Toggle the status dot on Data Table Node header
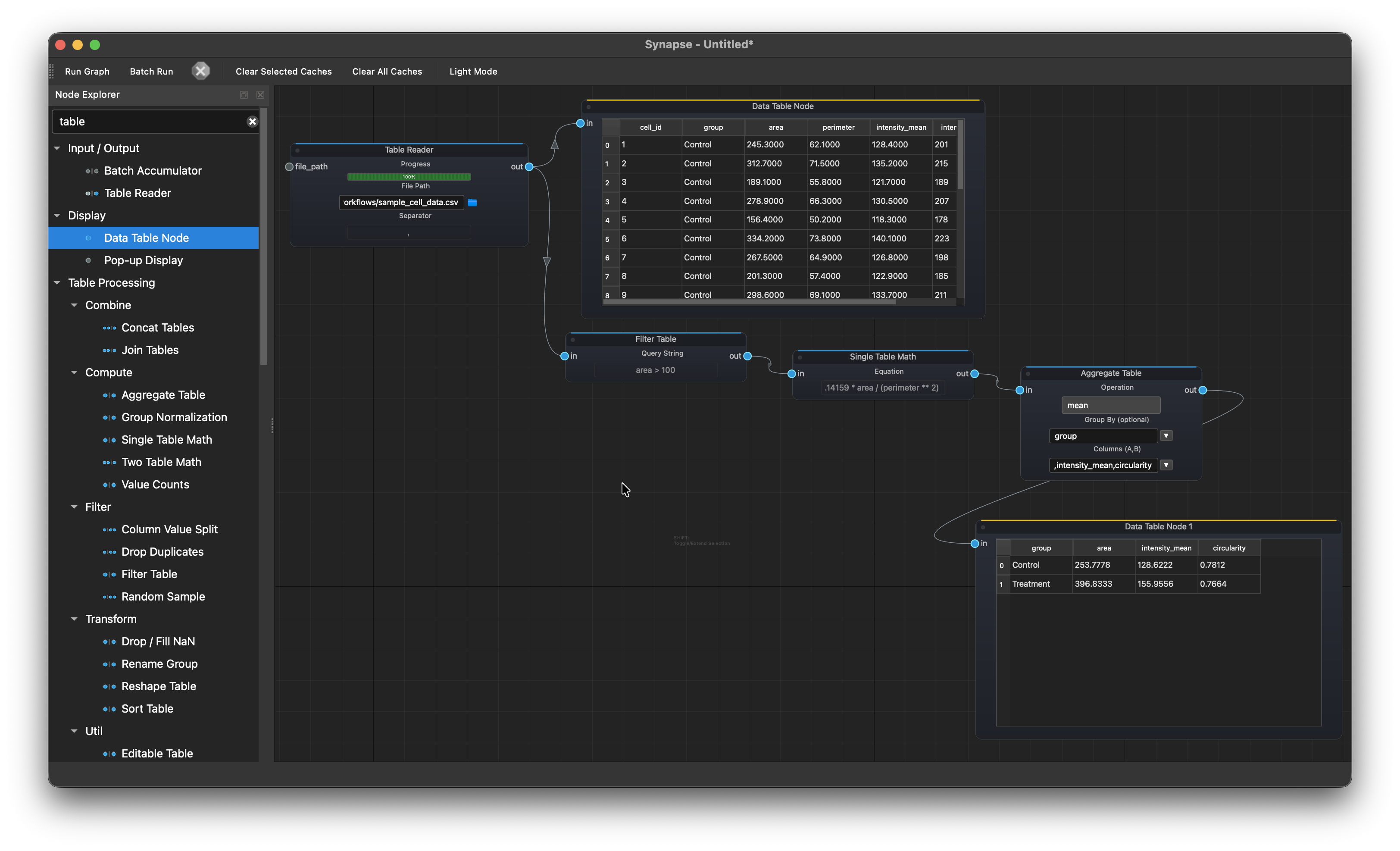The image size is (1400, 851). coord(589,106)
